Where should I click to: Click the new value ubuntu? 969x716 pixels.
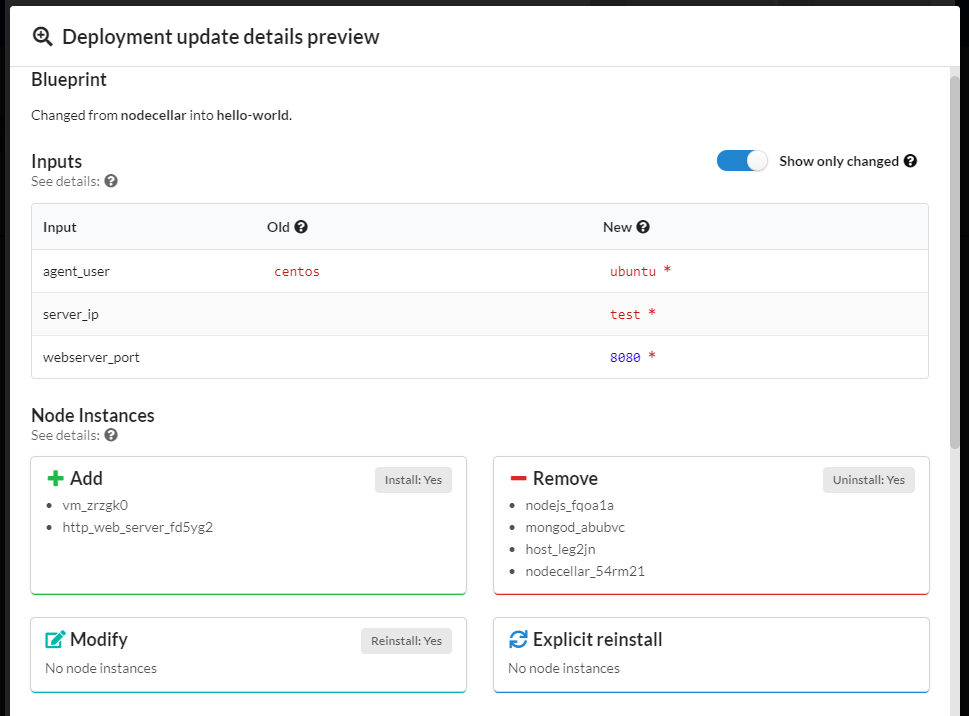pyautogui.click(x=633, y=272)
